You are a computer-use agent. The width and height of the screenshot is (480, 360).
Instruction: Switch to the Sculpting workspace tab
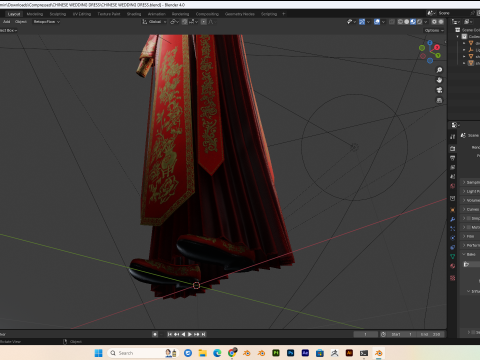click(x=58, y=14)
